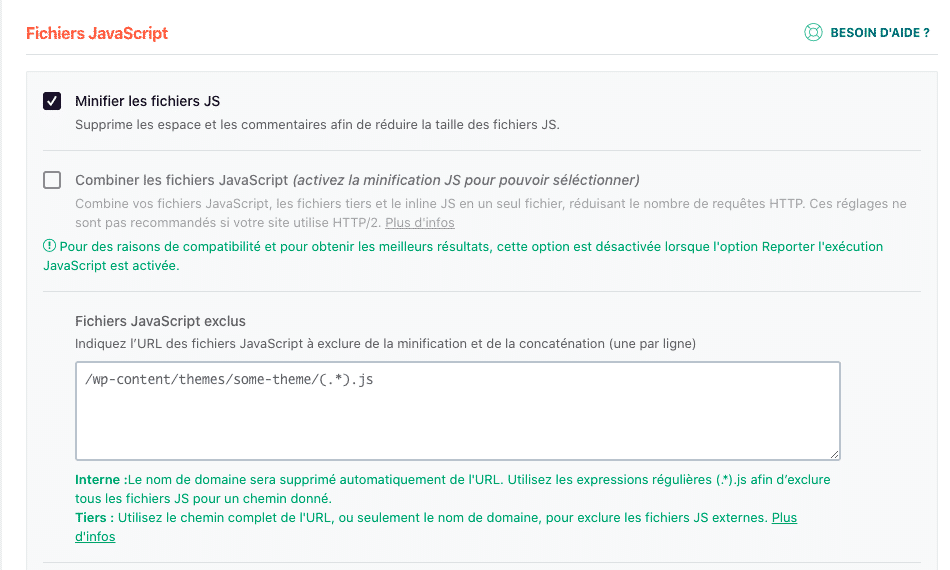Click the bold 'Interne' hint label

100,479
